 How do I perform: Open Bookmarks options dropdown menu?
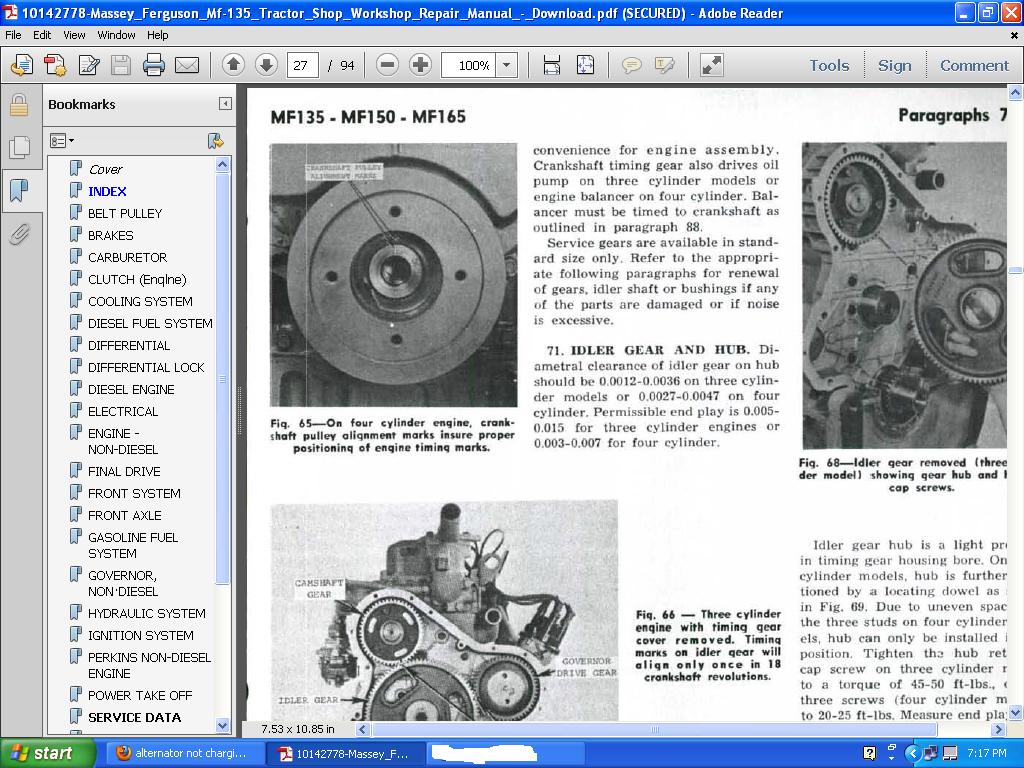pos(62,140)
